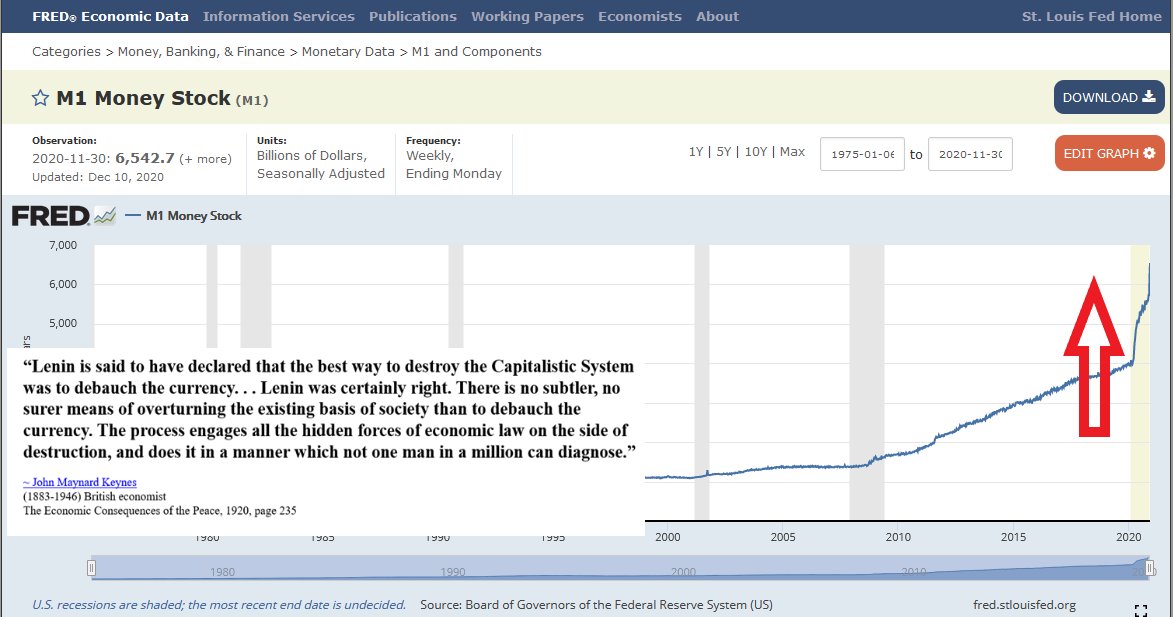
Task: Open the About menu
Action: point(717,16)
